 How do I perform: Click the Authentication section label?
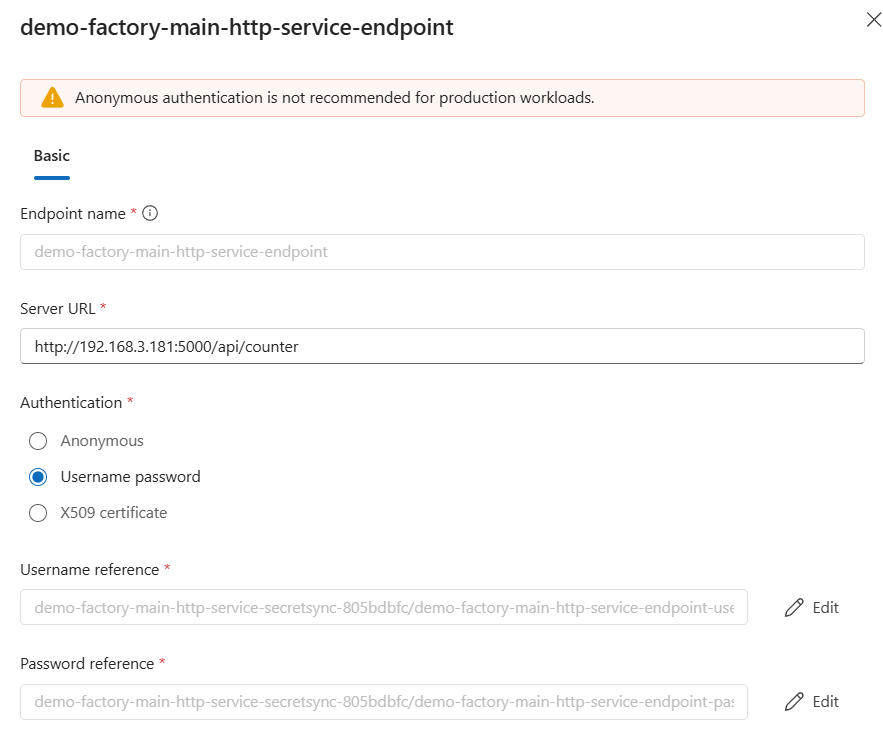point(71,402)
